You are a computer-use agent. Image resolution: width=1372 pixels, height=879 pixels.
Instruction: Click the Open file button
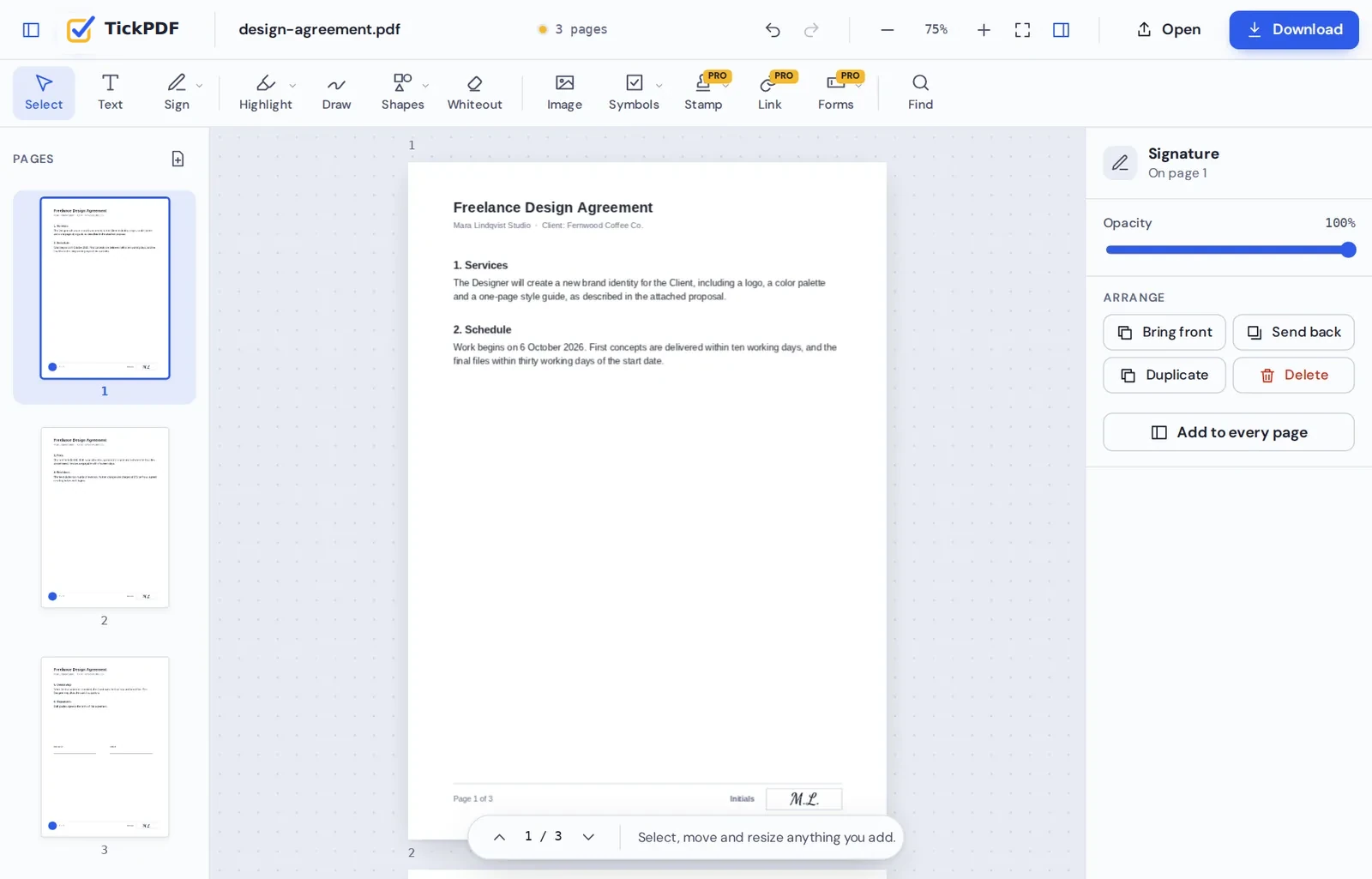tap(1169, 30)
